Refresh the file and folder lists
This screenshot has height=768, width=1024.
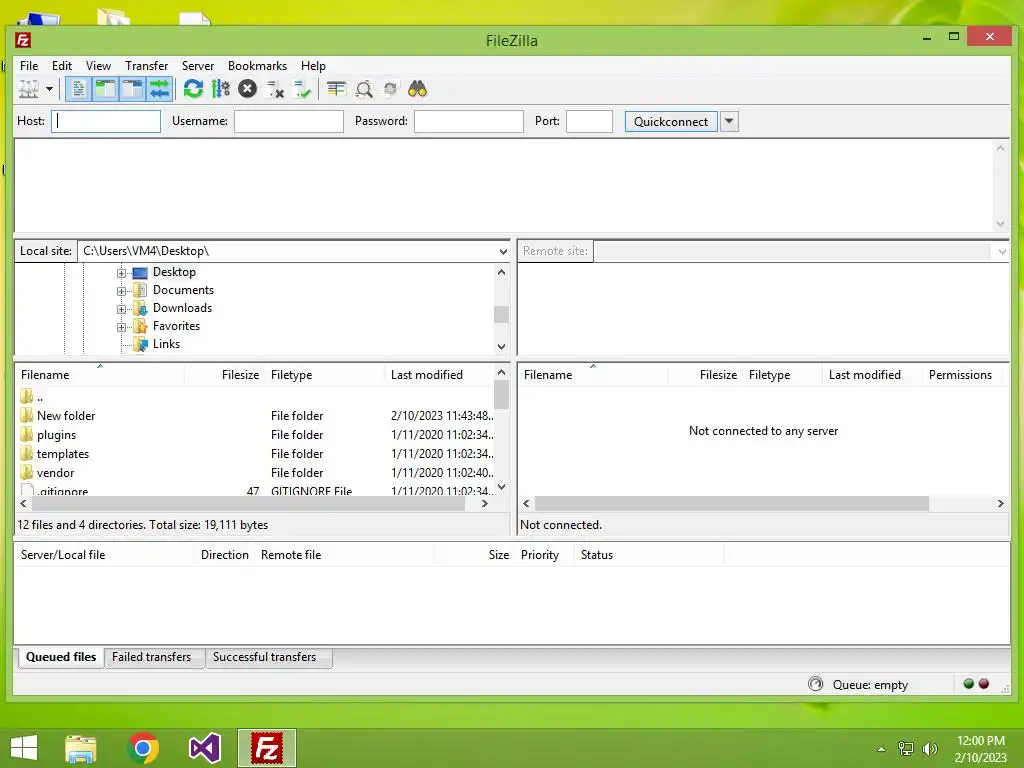(x=193, y=89)
